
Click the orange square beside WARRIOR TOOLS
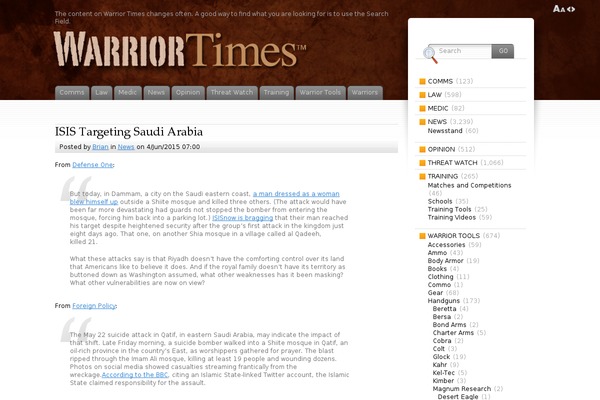point(422,236)
